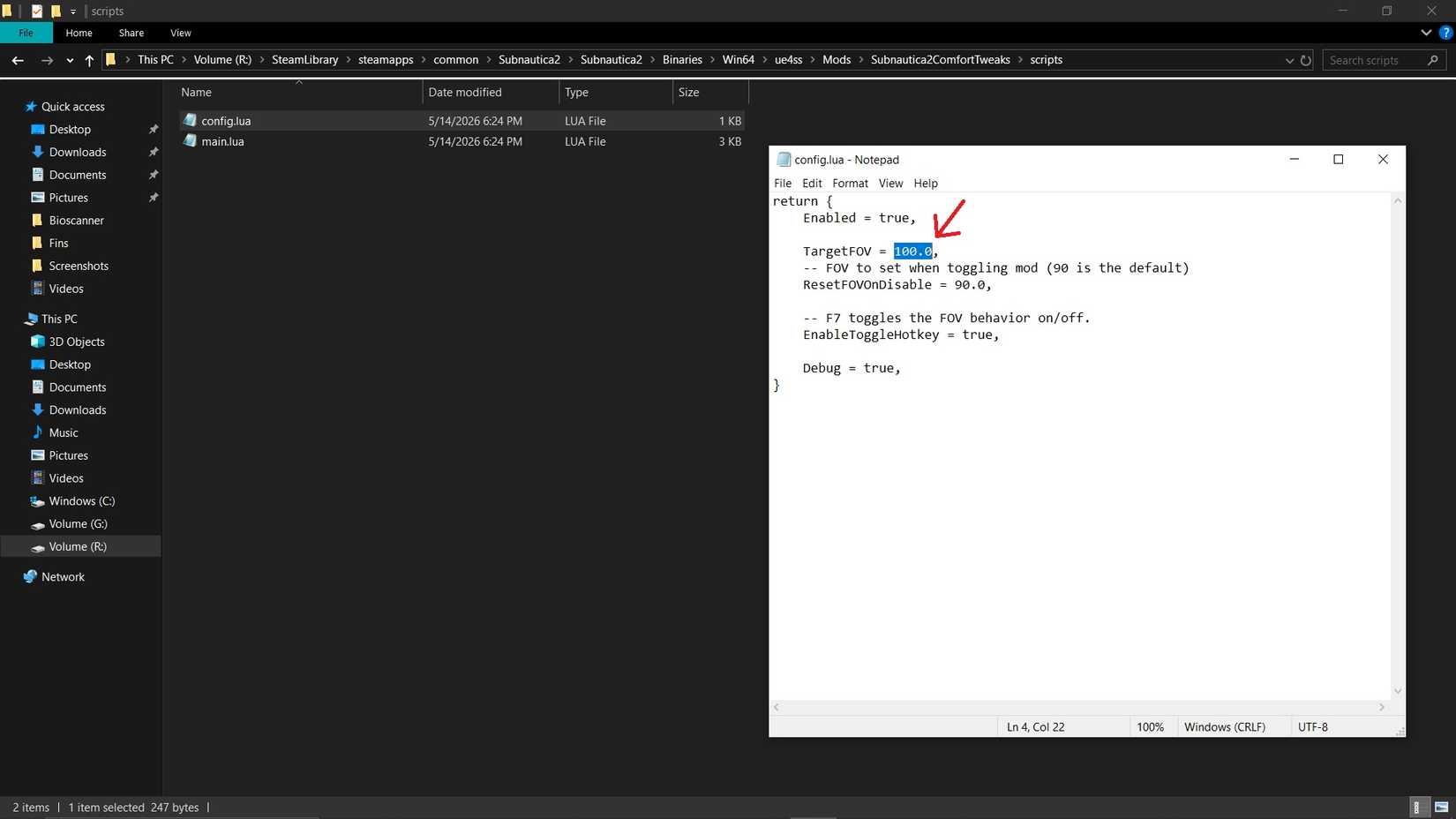Click Mods in the address path
The height and width of the screenshot is (819, 1456).
(x=837, y=60)
